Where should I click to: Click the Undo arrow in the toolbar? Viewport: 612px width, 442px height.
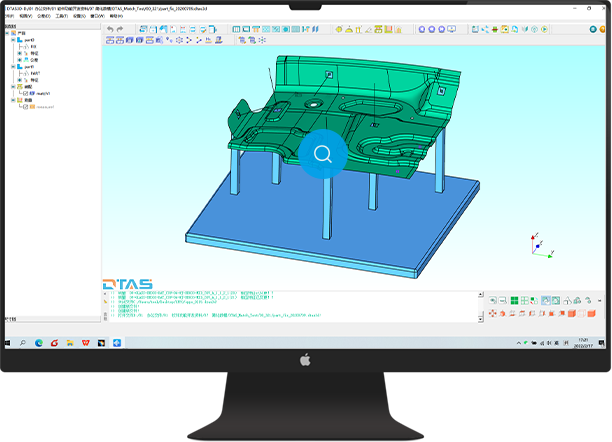coord(109,29)
